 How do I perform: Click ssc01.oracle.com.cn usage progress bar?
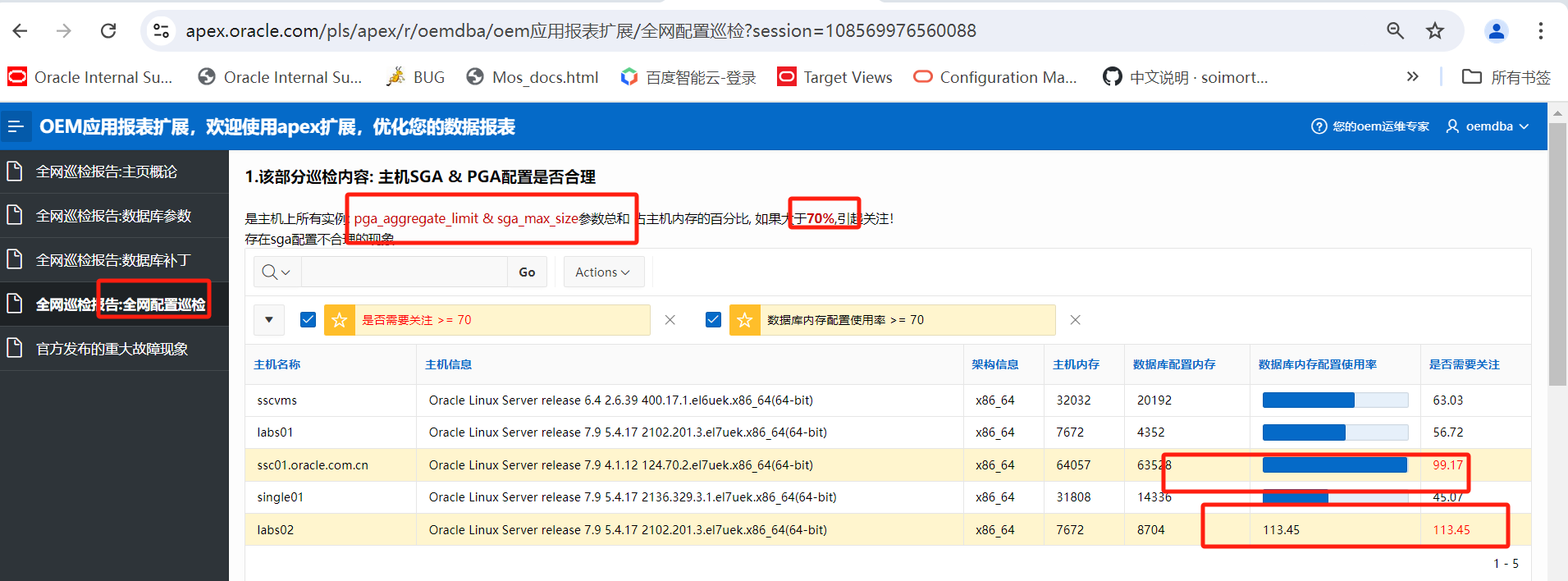[1335, 465]
